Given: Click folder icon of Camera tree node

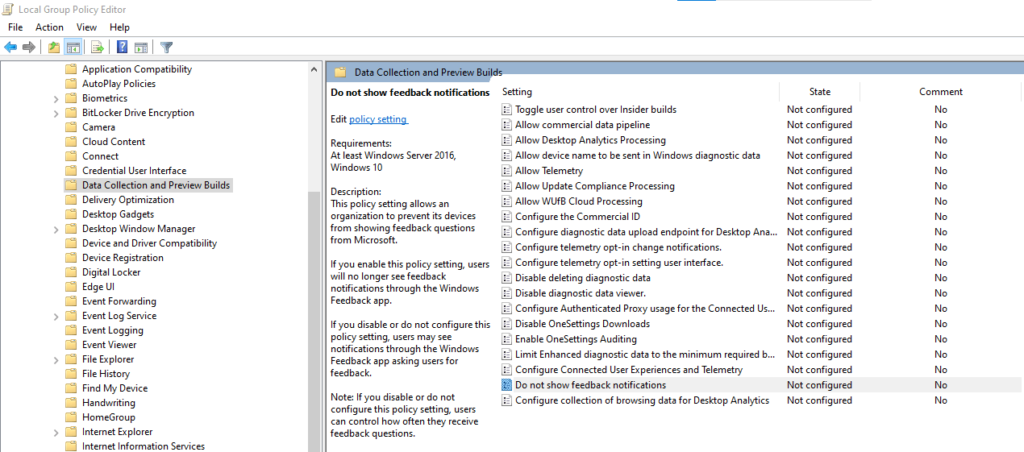Looking at the screenshot, I should 71,127.
